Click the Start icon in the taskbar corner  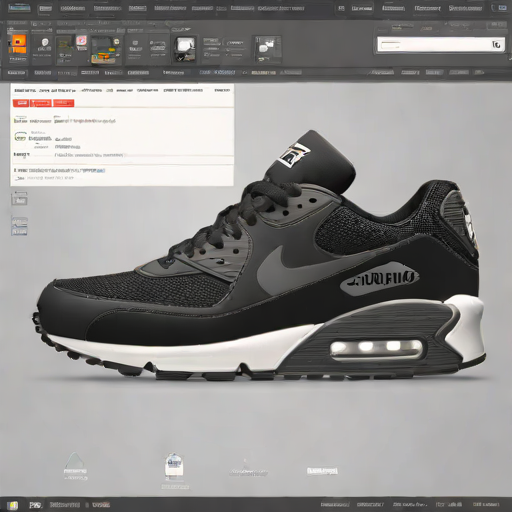(13, 505)
